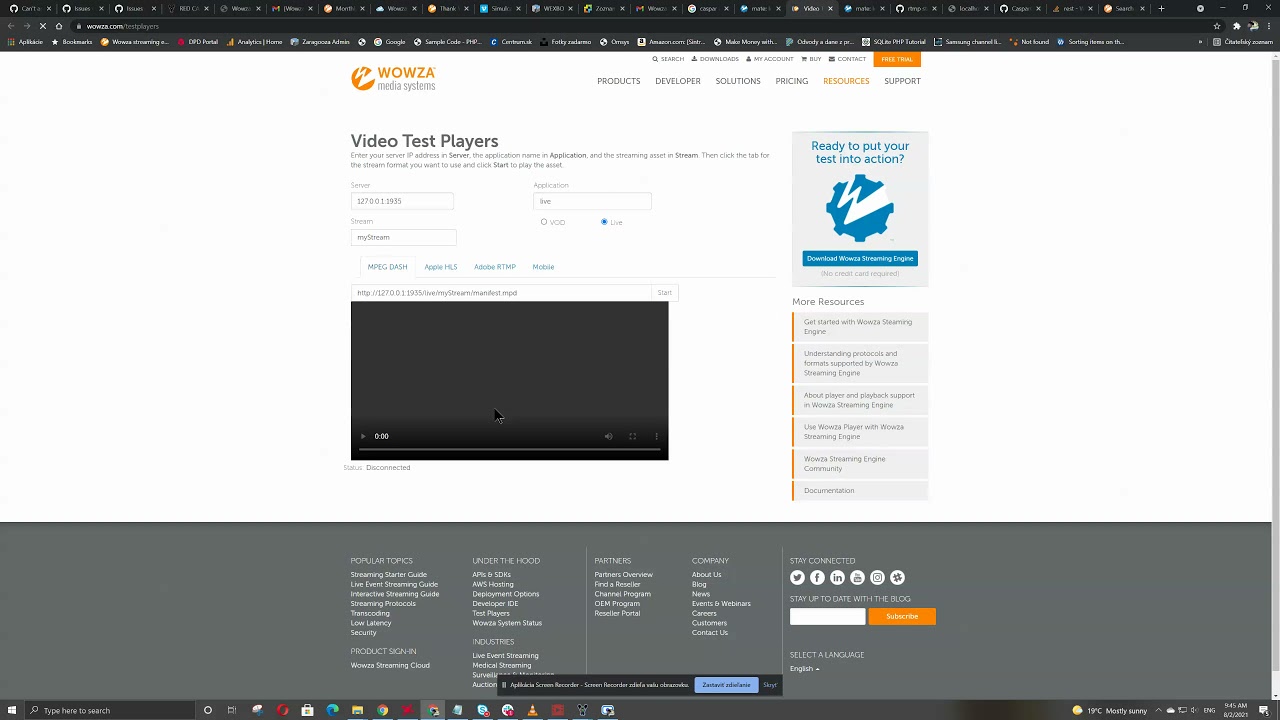Select the Live radio button
Screen dimensions: 1280x720
(x=604, y=222)
